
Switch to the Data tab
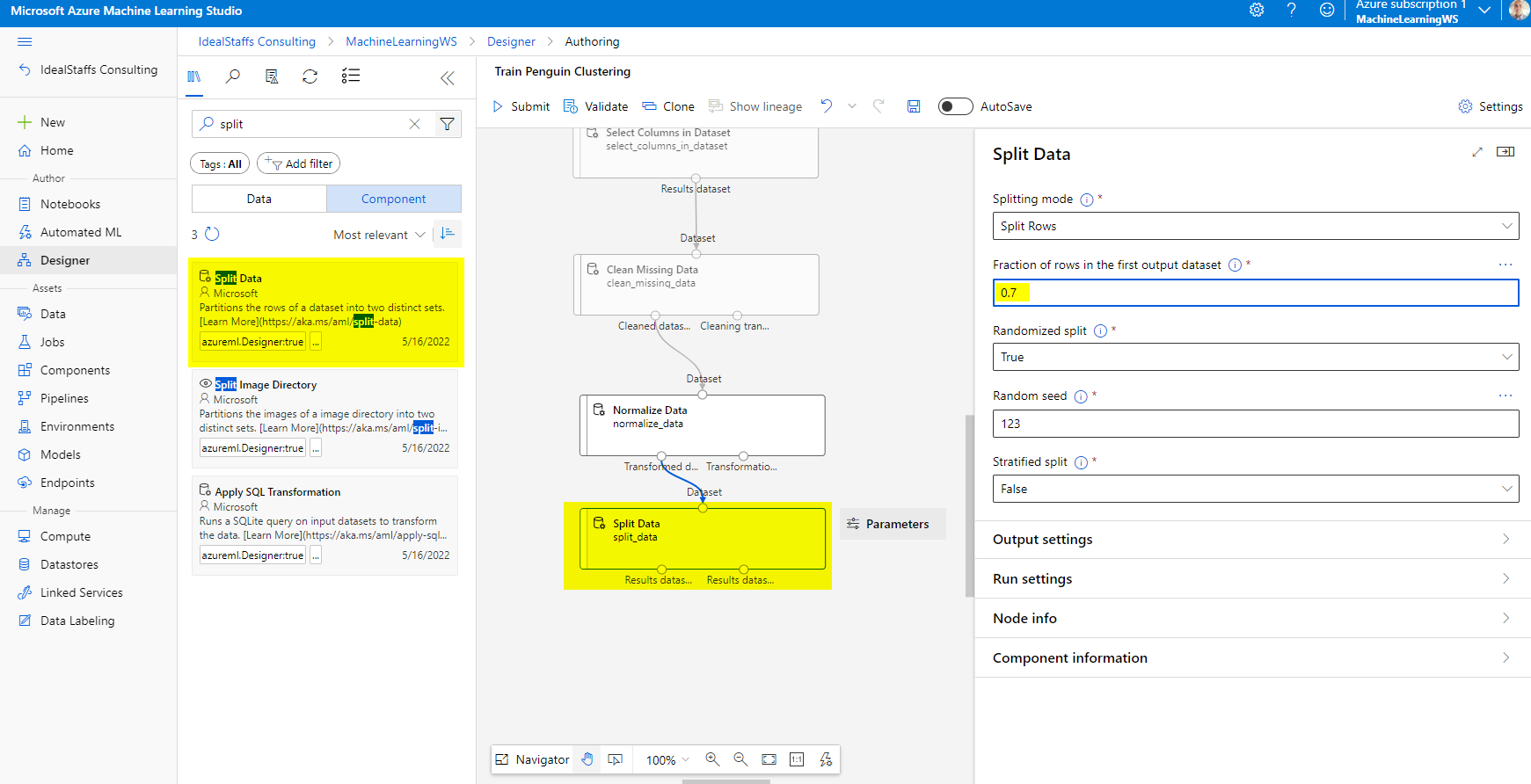[259, 199]
